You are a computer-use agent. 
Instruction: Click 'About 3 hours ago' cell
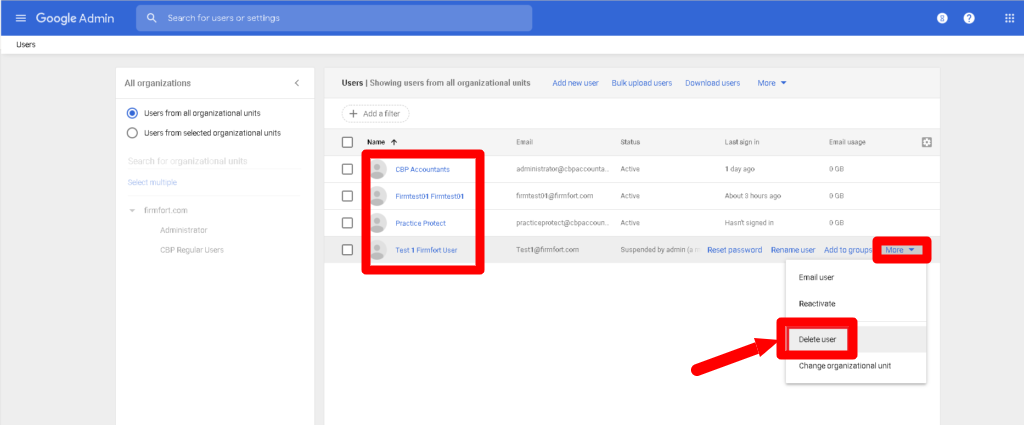(x=752, y=196)
